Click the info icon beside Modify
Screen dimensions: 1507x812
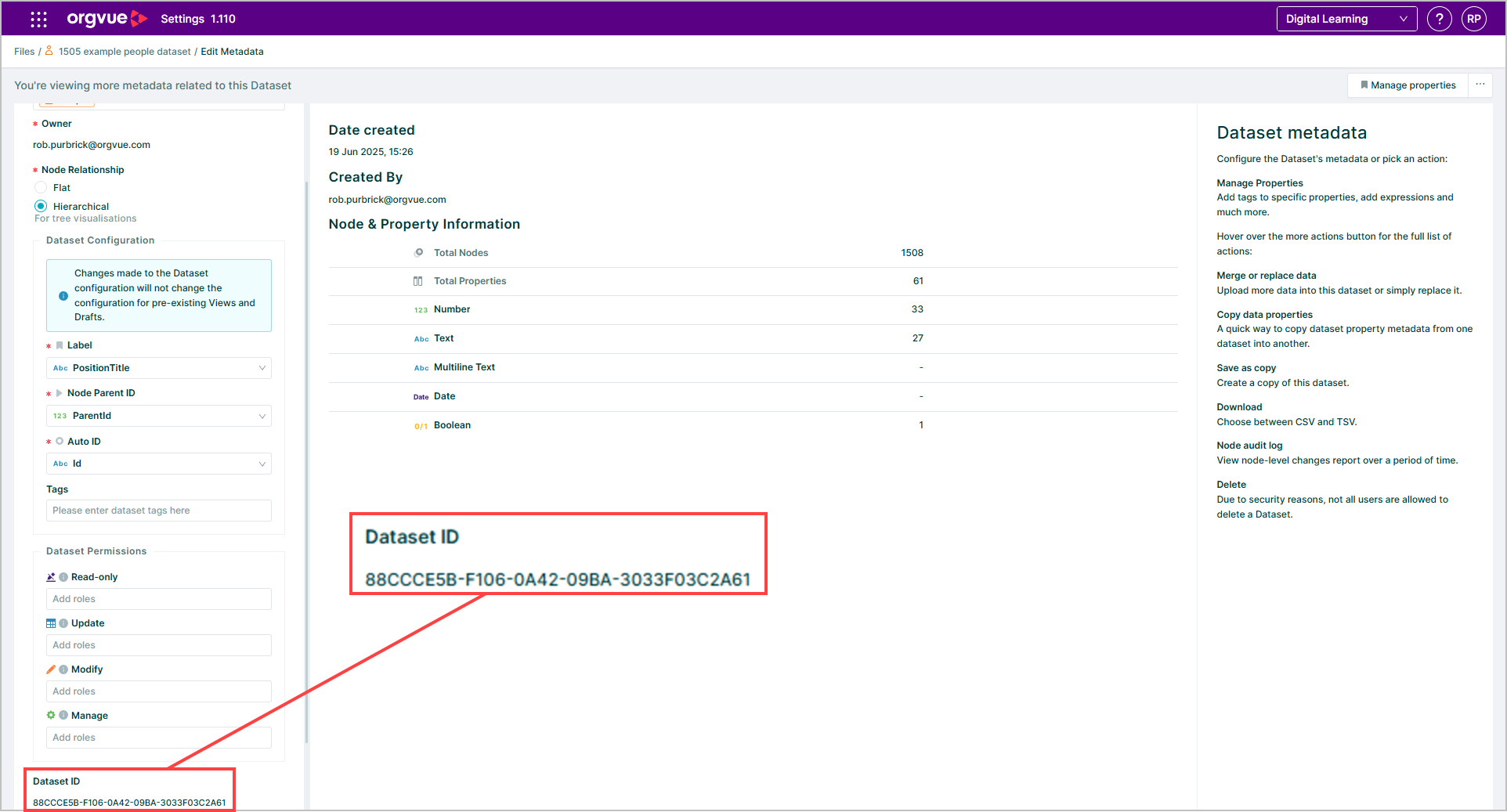[x=63, y=669]
